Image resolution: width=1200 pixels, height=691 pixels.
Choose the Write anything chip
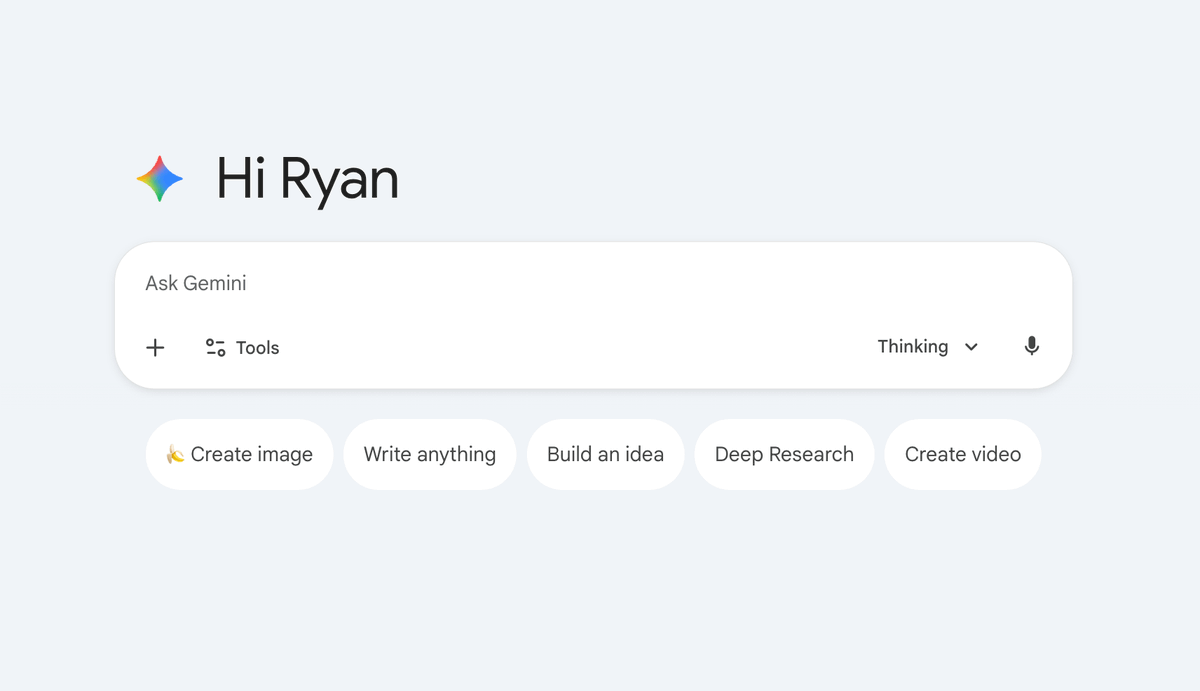(x=430, y=455)
